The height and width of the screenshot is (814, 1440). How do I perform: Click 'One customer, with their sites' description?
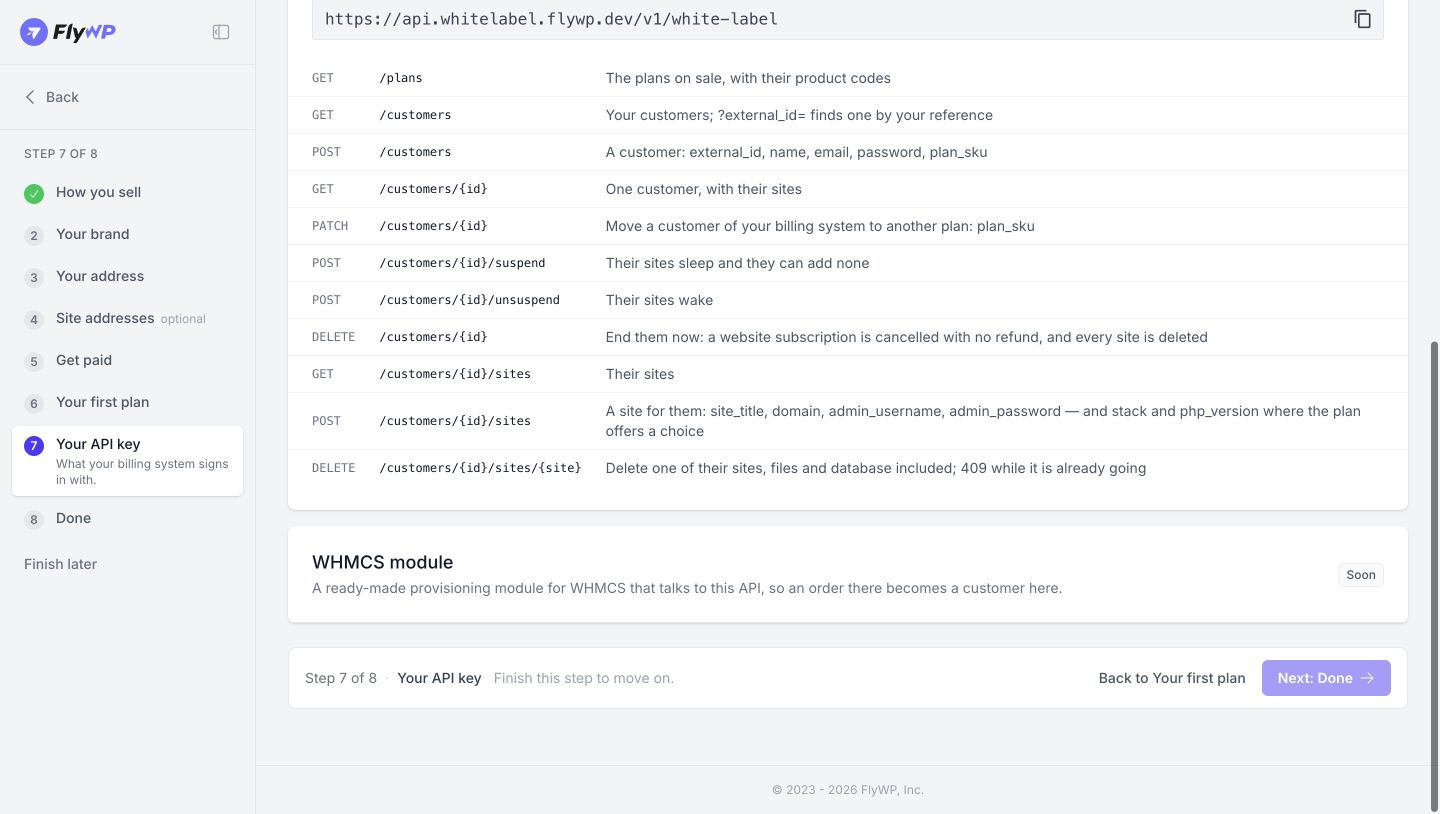pyautogui.click(x=704, y=189)
